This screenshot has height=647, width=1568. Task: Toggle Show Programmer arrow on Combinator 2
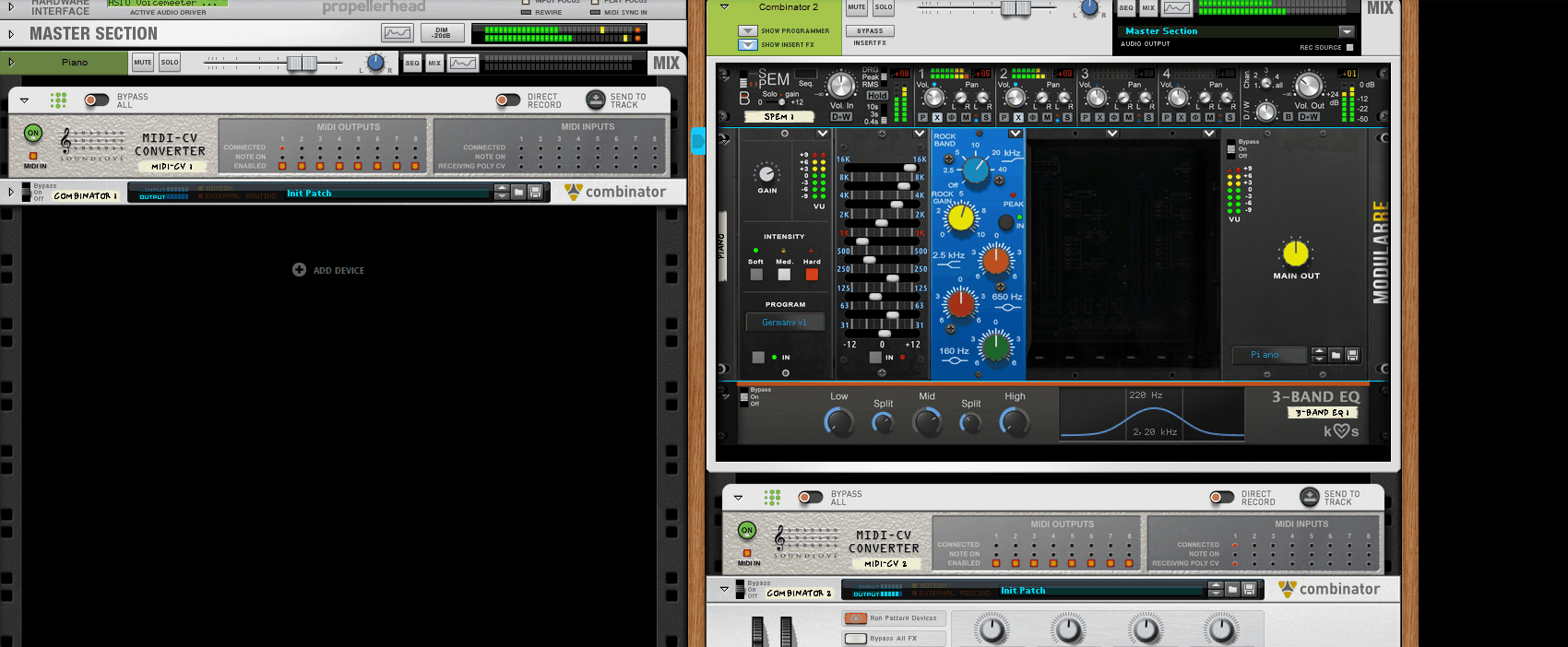pyautogui.click(x=748, y=31)
